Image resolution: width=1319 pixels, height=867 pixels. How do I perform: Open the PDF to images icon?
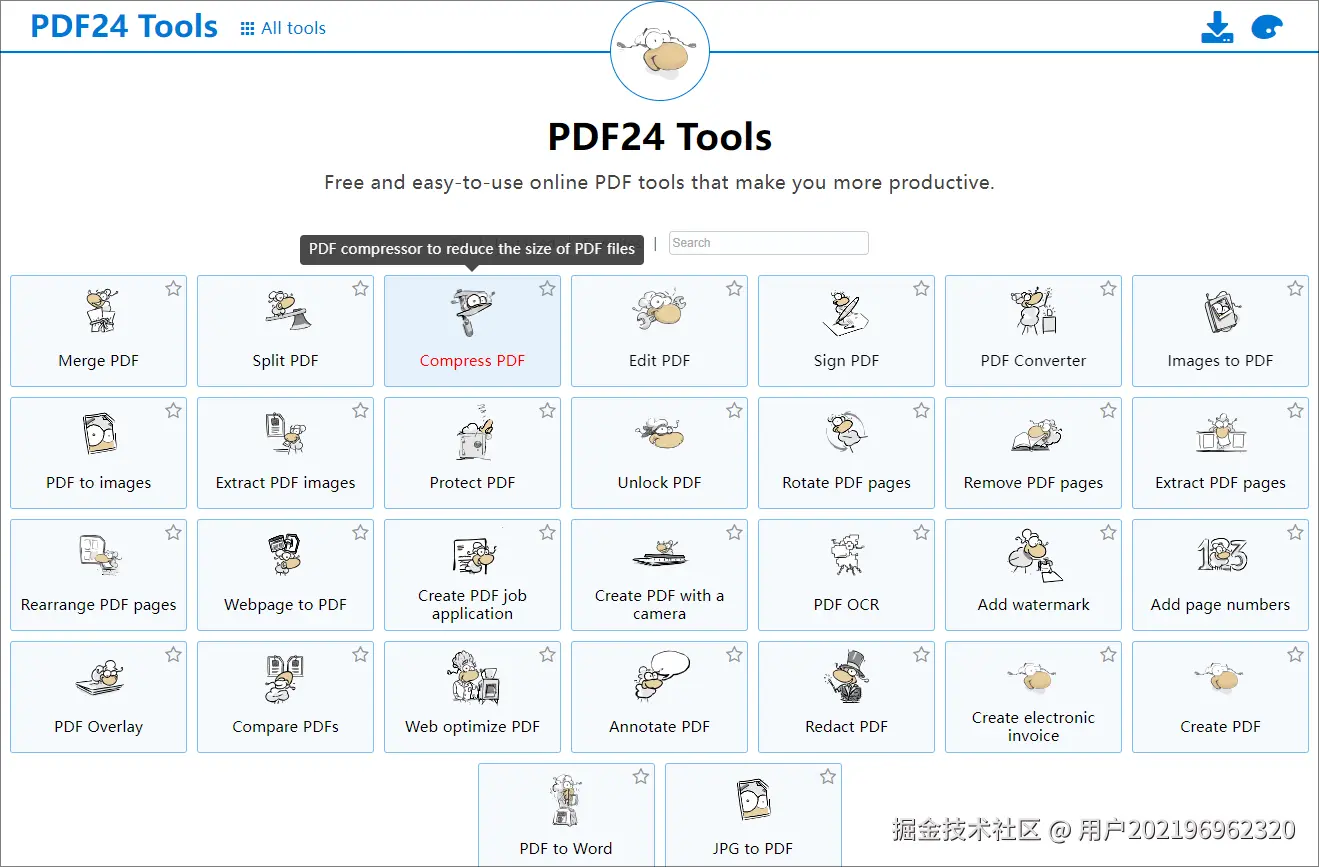coord(98,433)
